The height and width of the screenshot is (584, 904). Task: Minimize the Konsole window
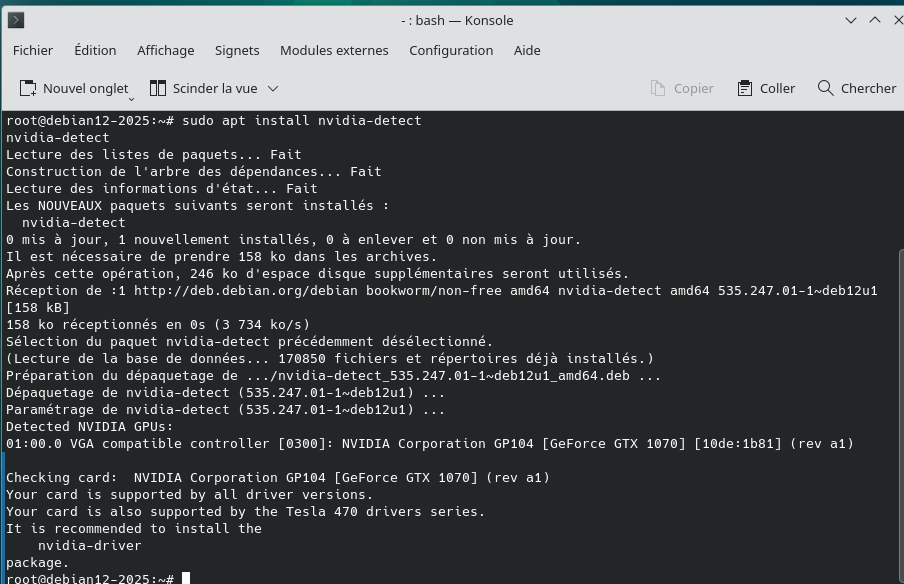[x=850, y=20]
